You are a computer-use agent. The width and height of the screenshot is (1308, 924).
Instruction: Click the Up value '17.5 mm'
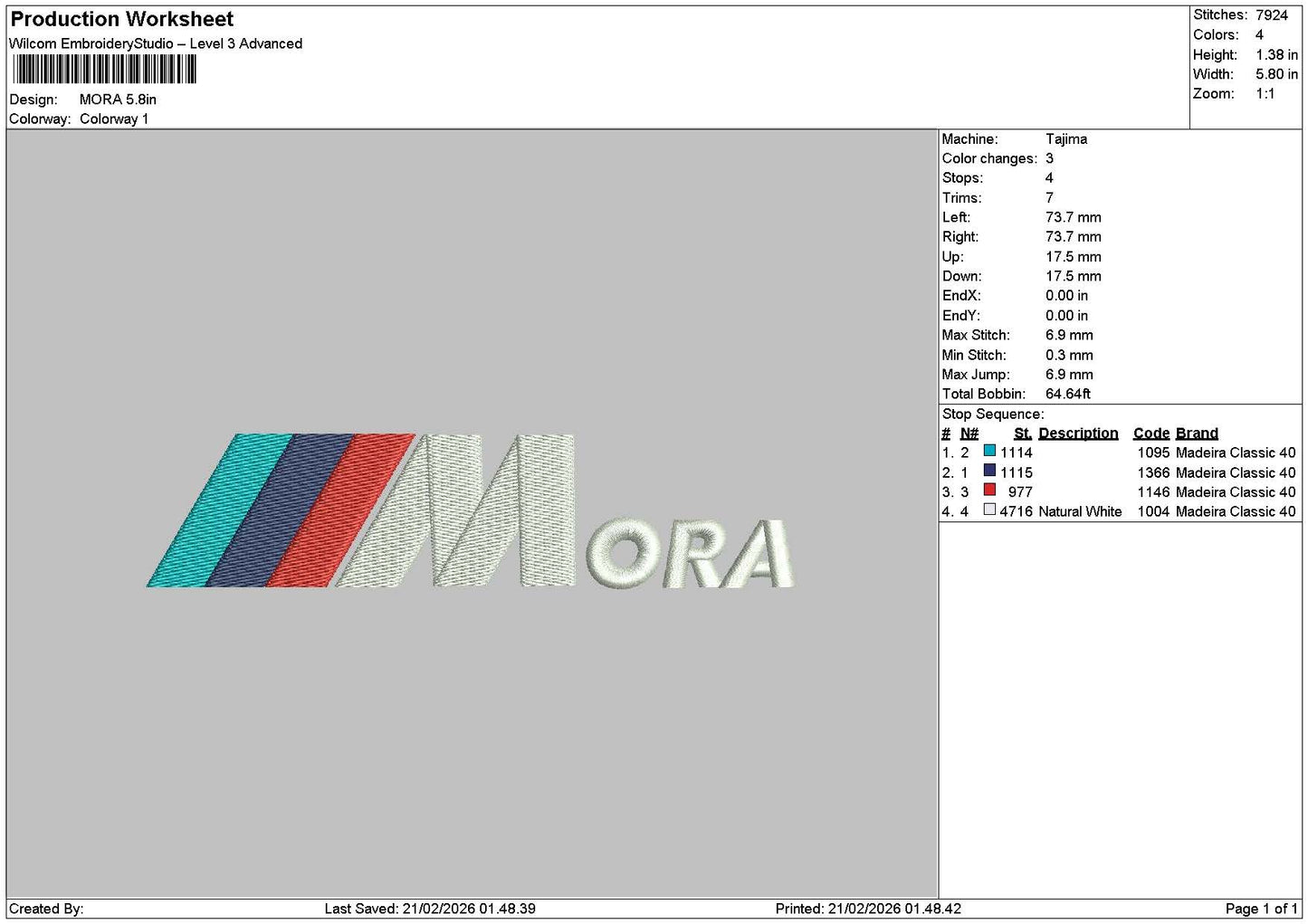tap(1074, 257)
